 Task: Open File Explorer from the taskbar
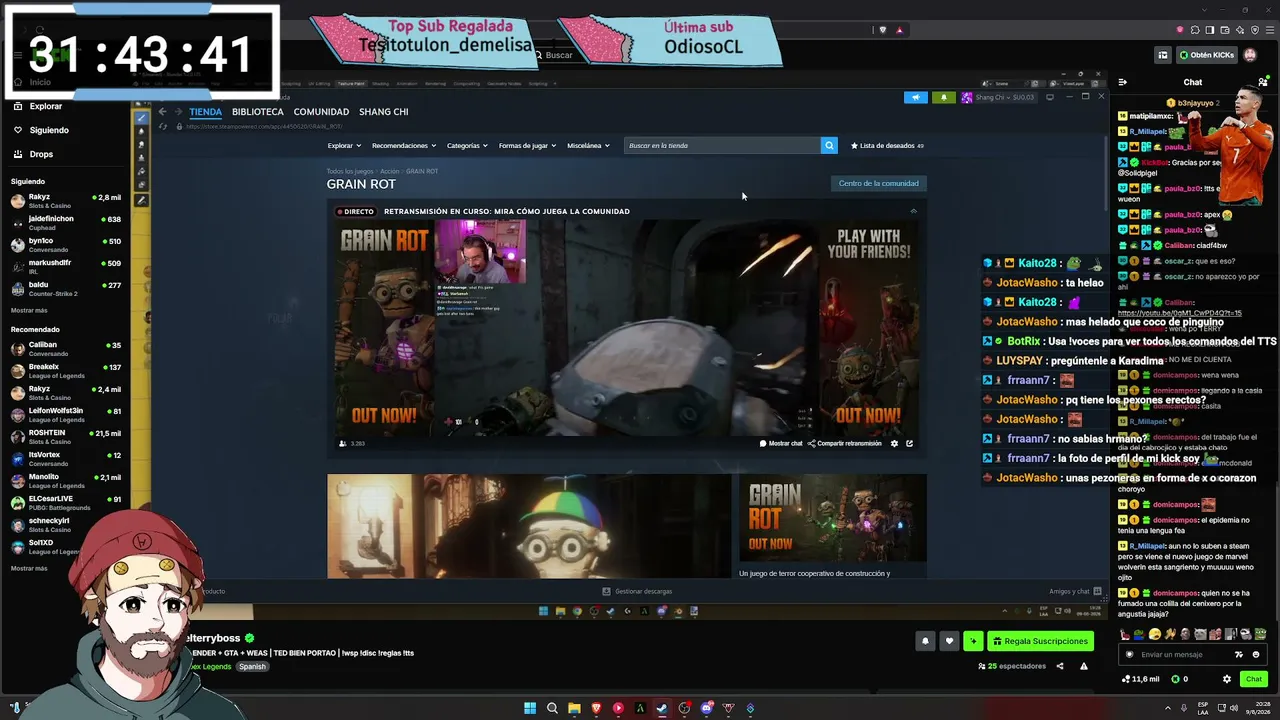[574, 709]
